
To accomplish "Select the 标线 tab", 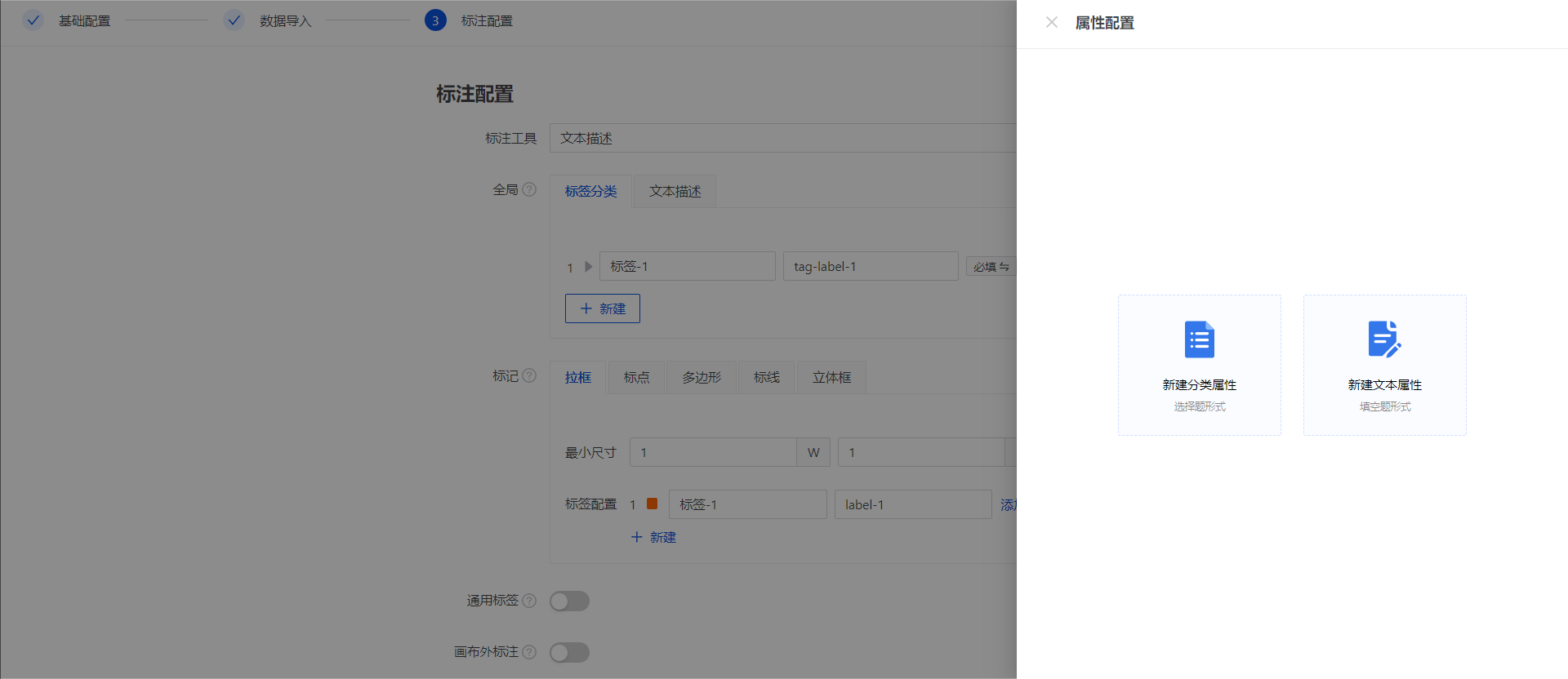I will click(767, 377).
